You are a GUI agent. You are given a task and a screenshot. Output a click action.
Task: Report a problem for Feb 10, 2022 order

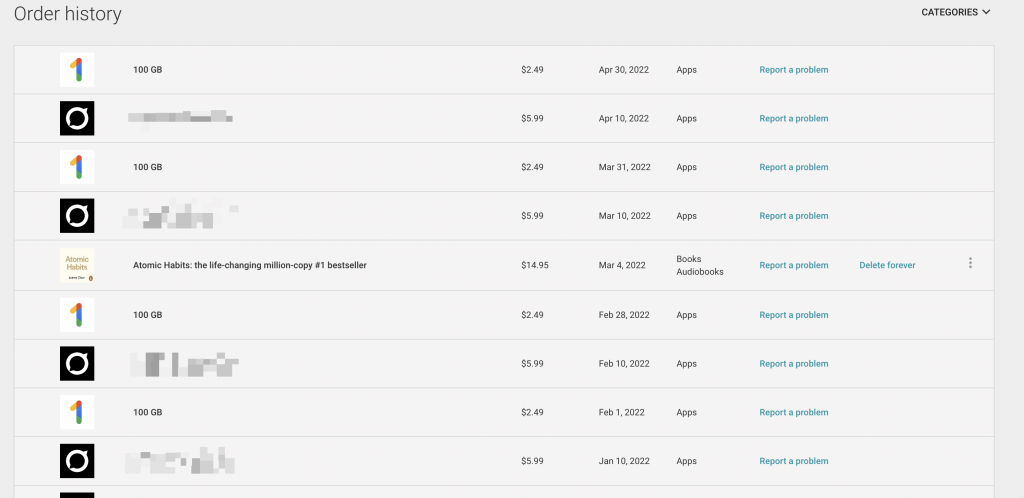tap(793, 364)
